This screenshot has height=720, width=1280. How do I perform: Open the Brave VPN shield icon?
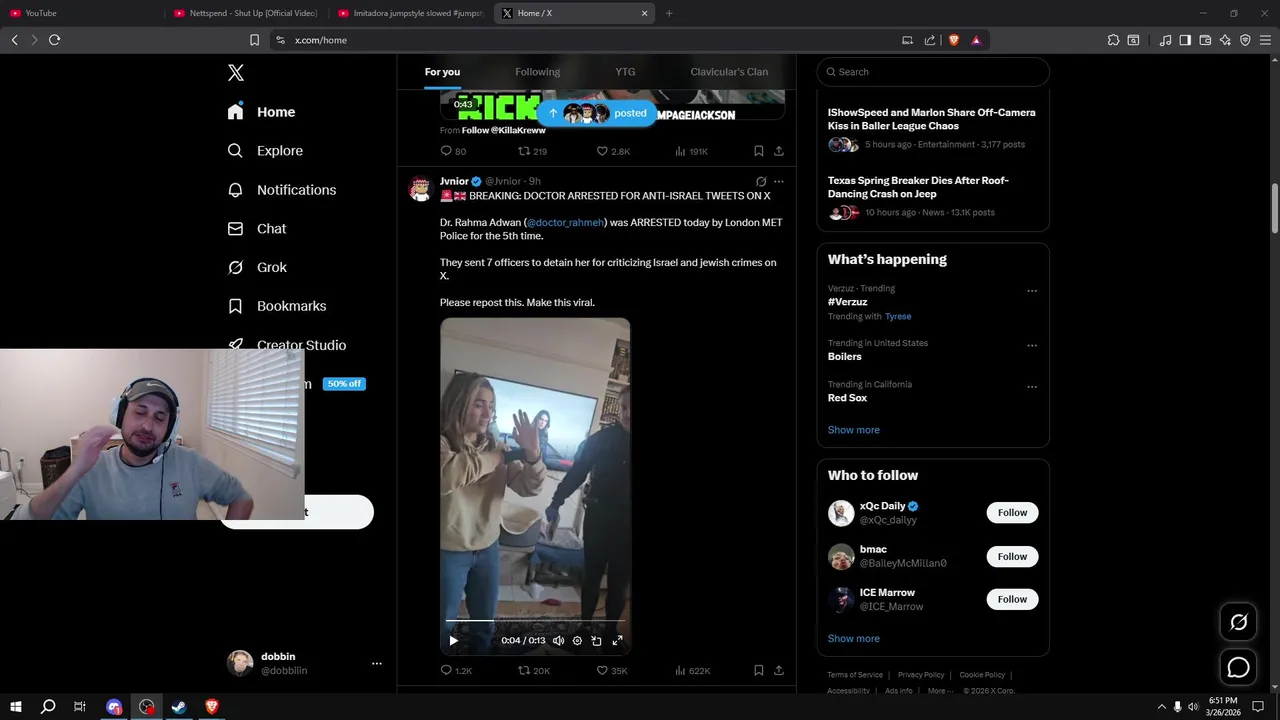coord(1245,40)
